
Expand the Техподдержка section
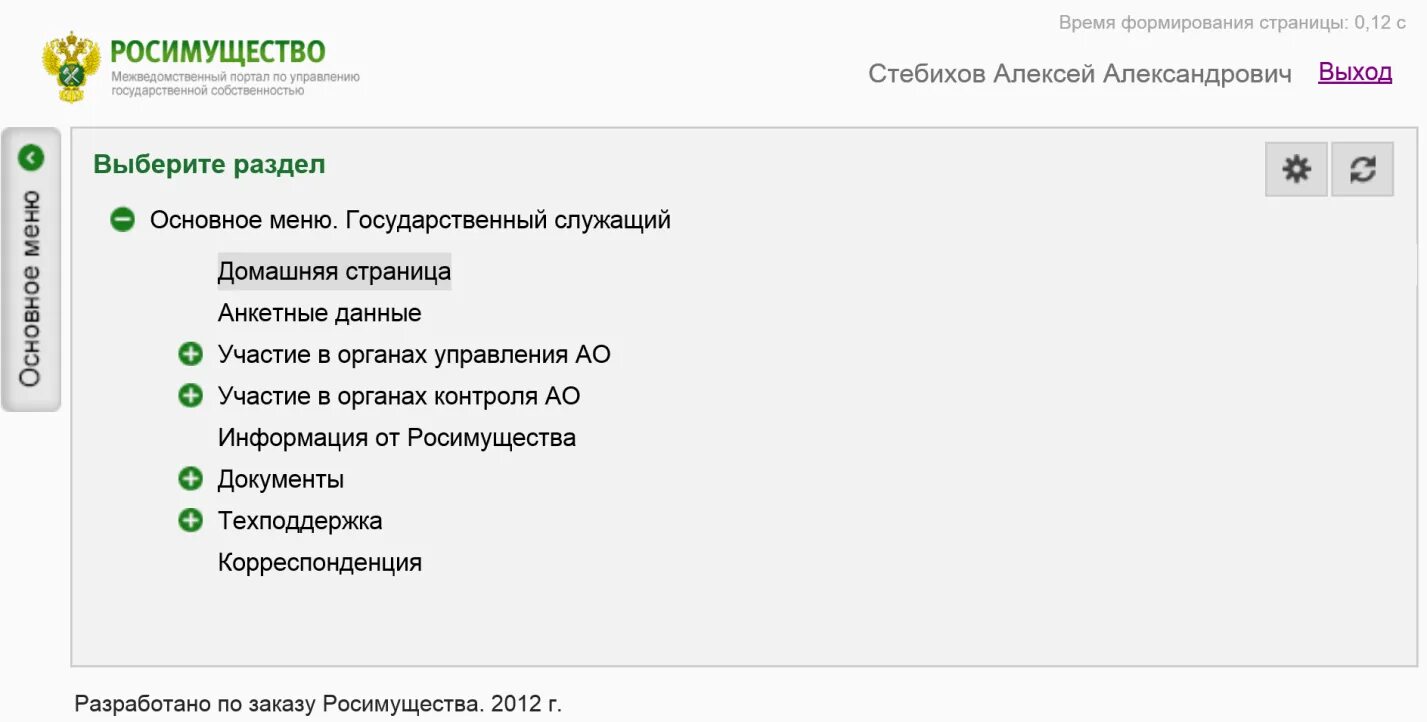point(190,520)
